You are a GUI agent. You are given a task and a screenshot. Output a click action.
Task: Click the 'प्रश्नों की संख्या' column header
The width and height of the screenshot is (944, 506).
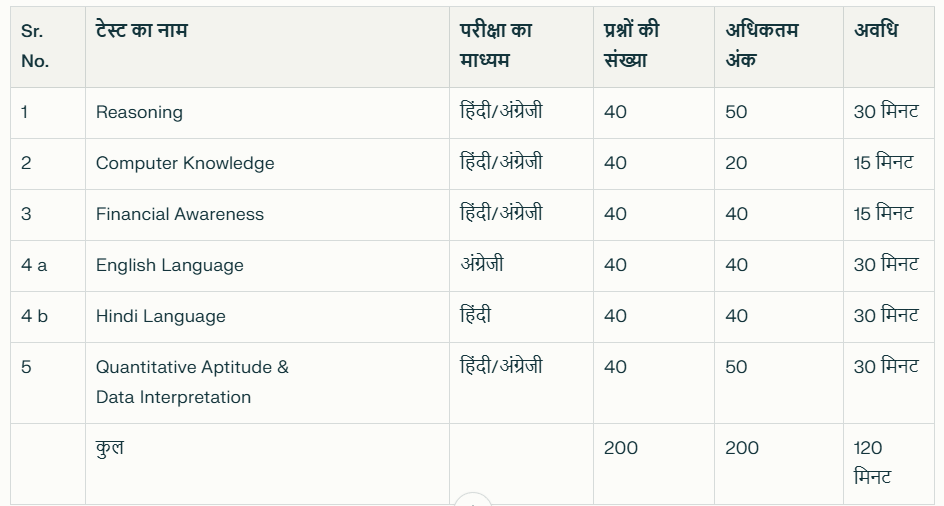coord(632,45)
